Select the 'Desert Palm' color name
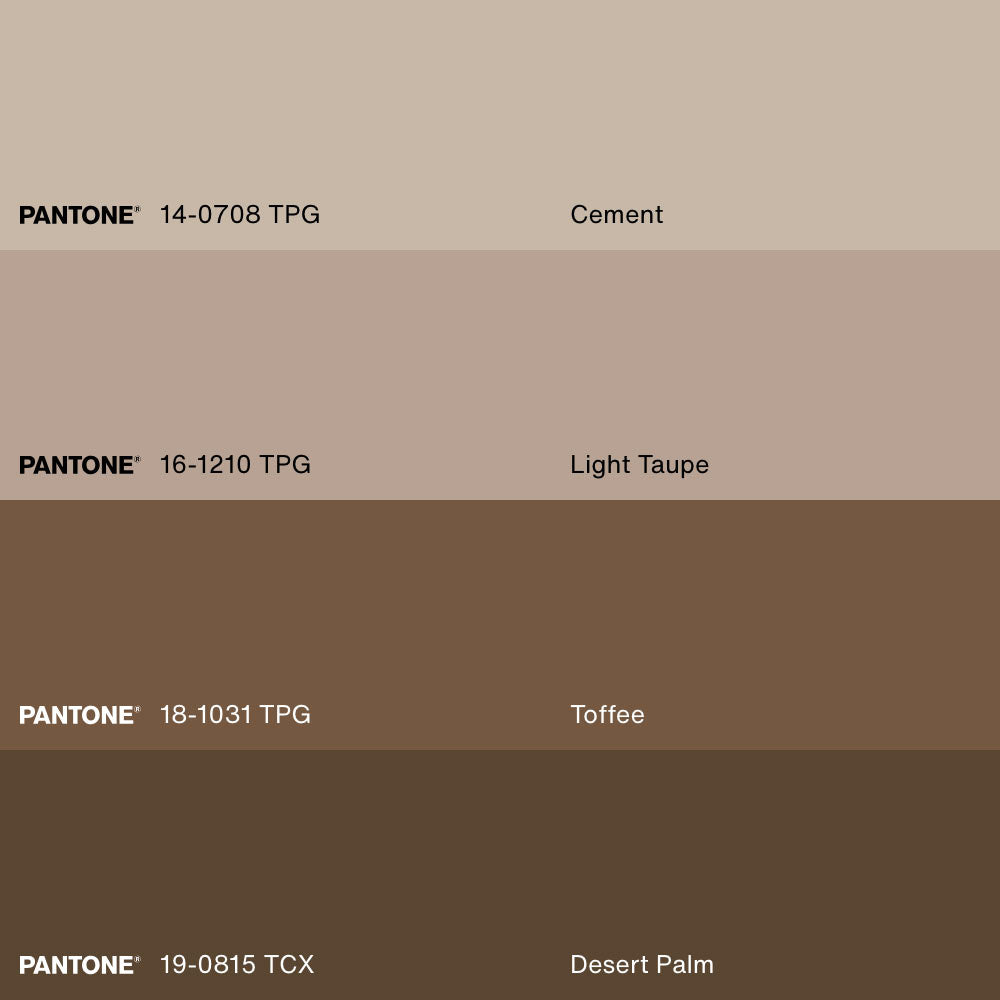This screenshot has width=1000, height=1000. pyautogui.click(x=641, y=965)
